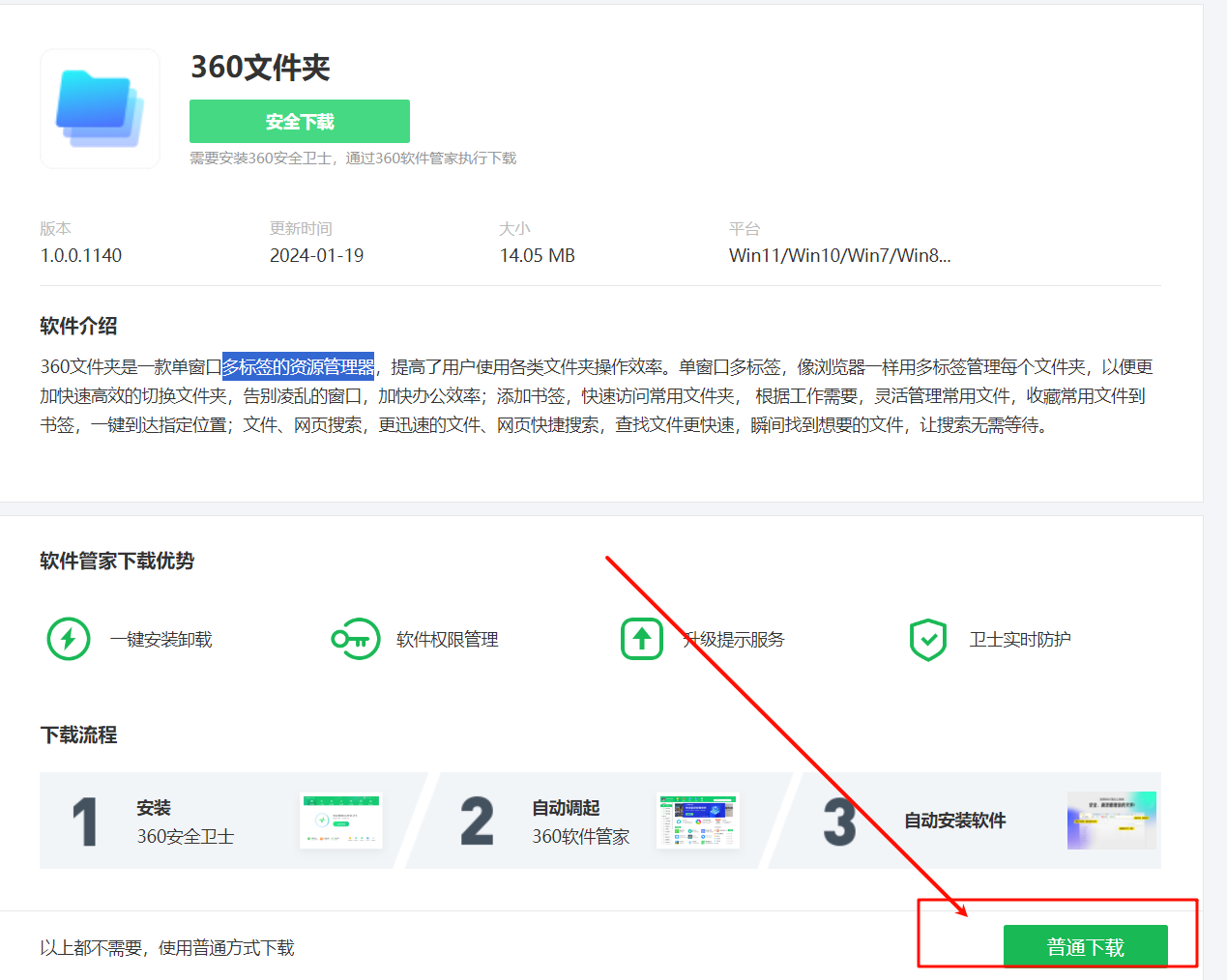
Task: Click the green 安全下载 button
Action: [x=300, y=122]
